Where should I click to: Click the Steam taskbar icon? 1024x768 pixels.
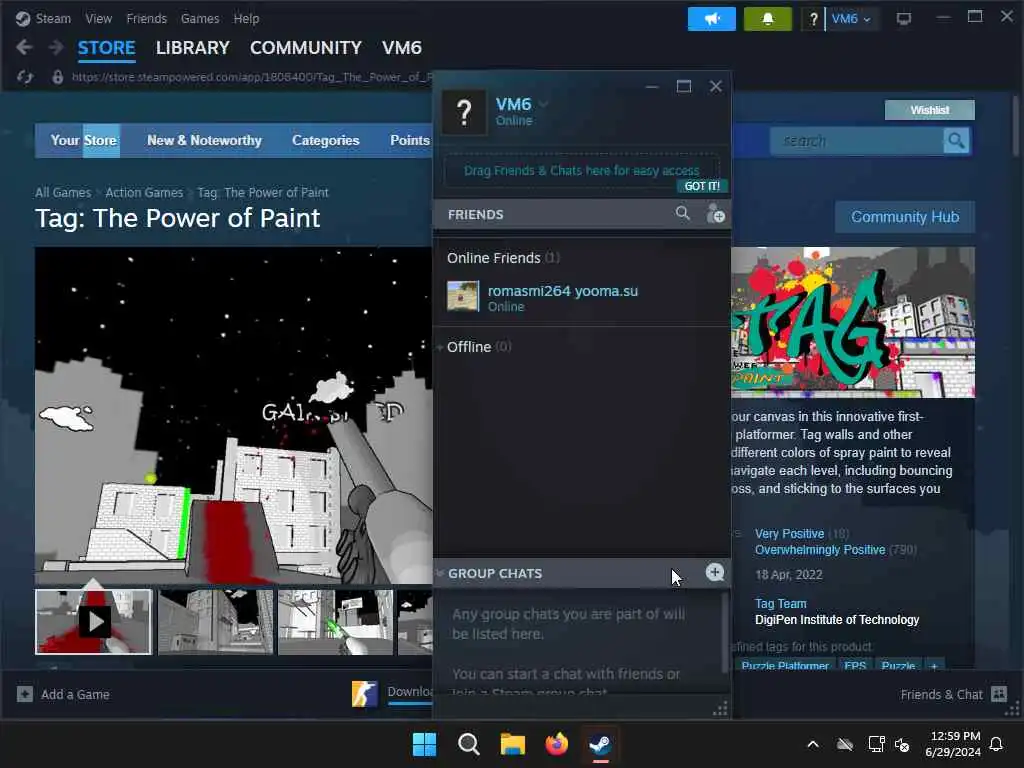click(x=600, y=744)
